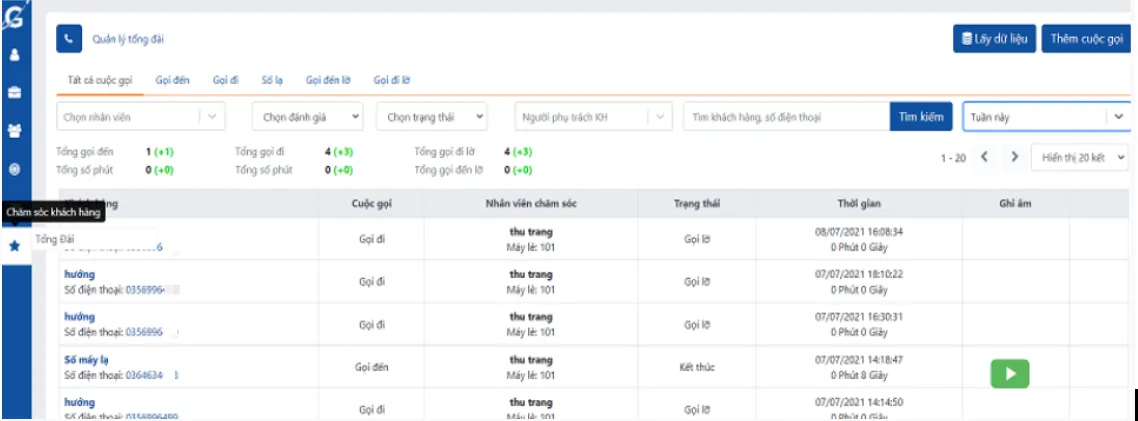Play the recording for Số máy lạ call
Image resolution: width=1138 pixels, height=421 pixels.
(1010, 374)
